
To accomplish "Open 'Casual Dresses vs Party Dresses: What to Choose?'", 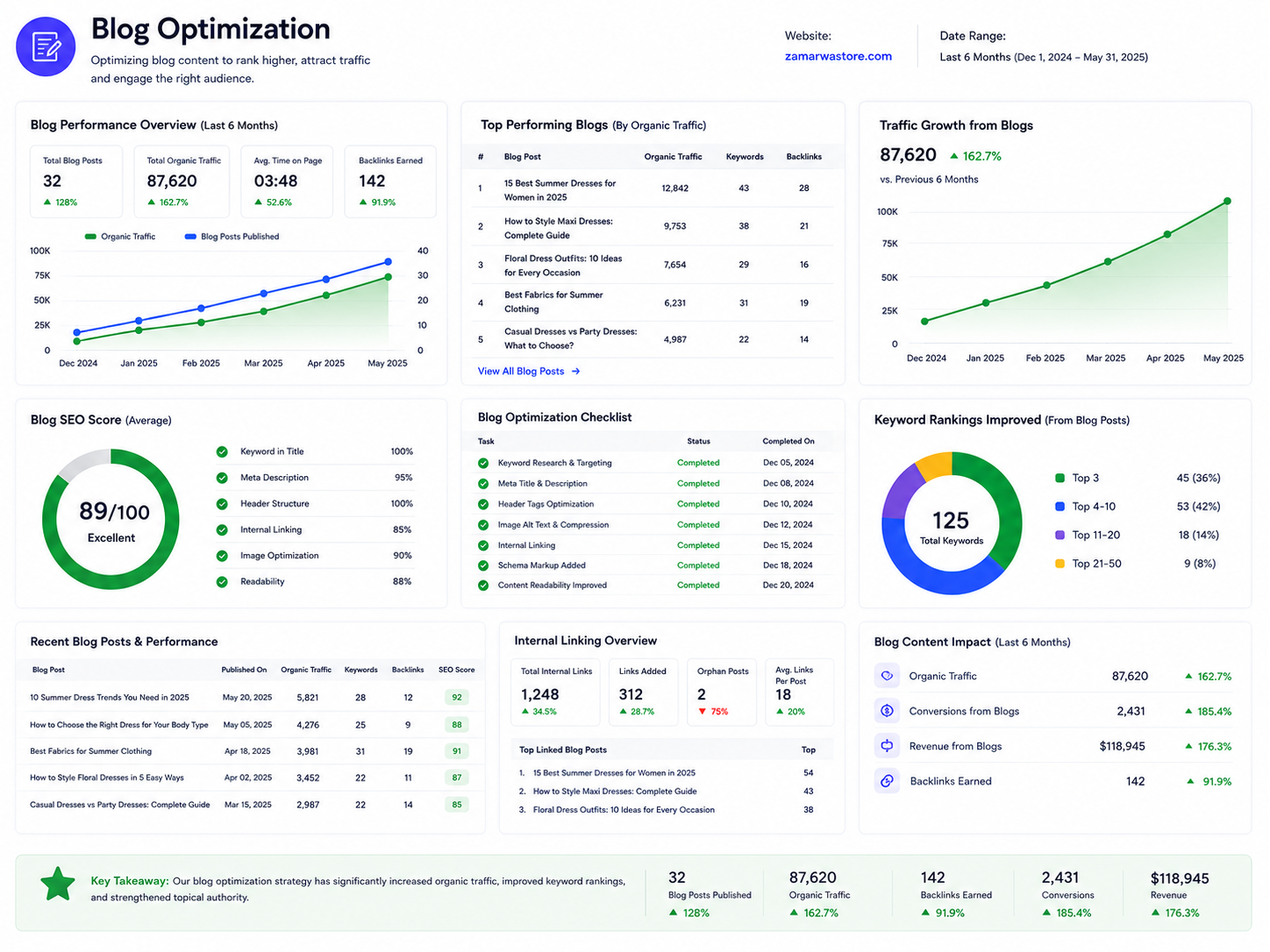I will [653, 339].
